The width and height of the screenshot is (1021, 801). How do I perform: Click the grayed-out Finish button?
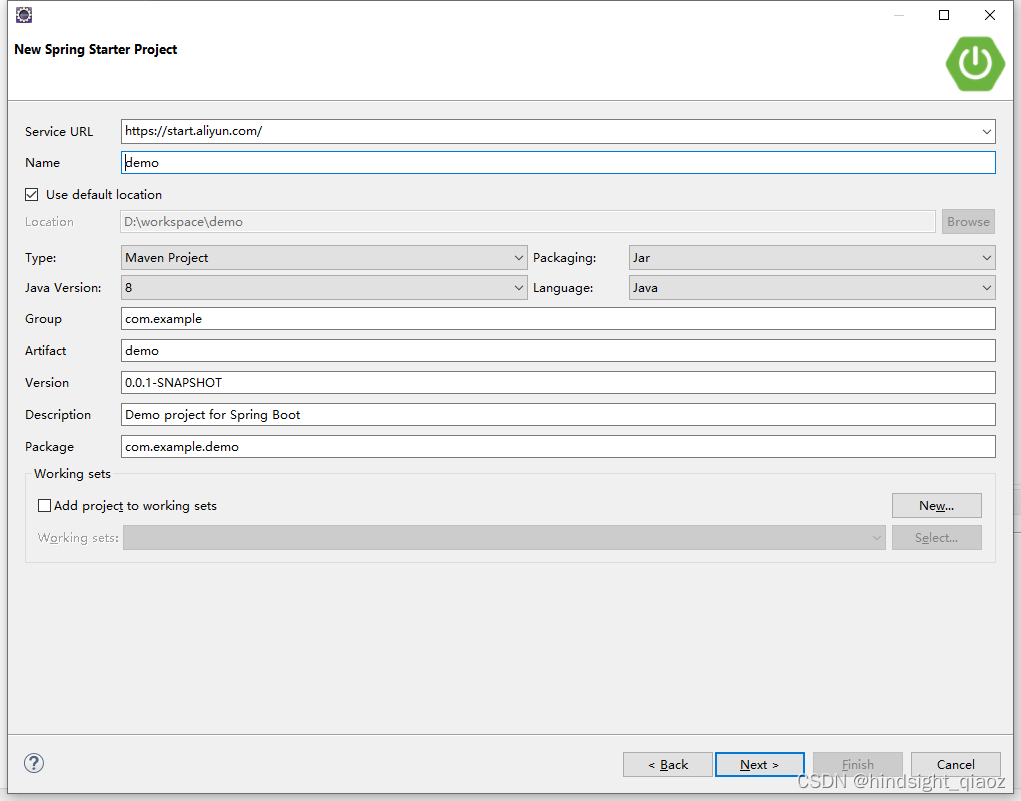(x=858, y=765)
